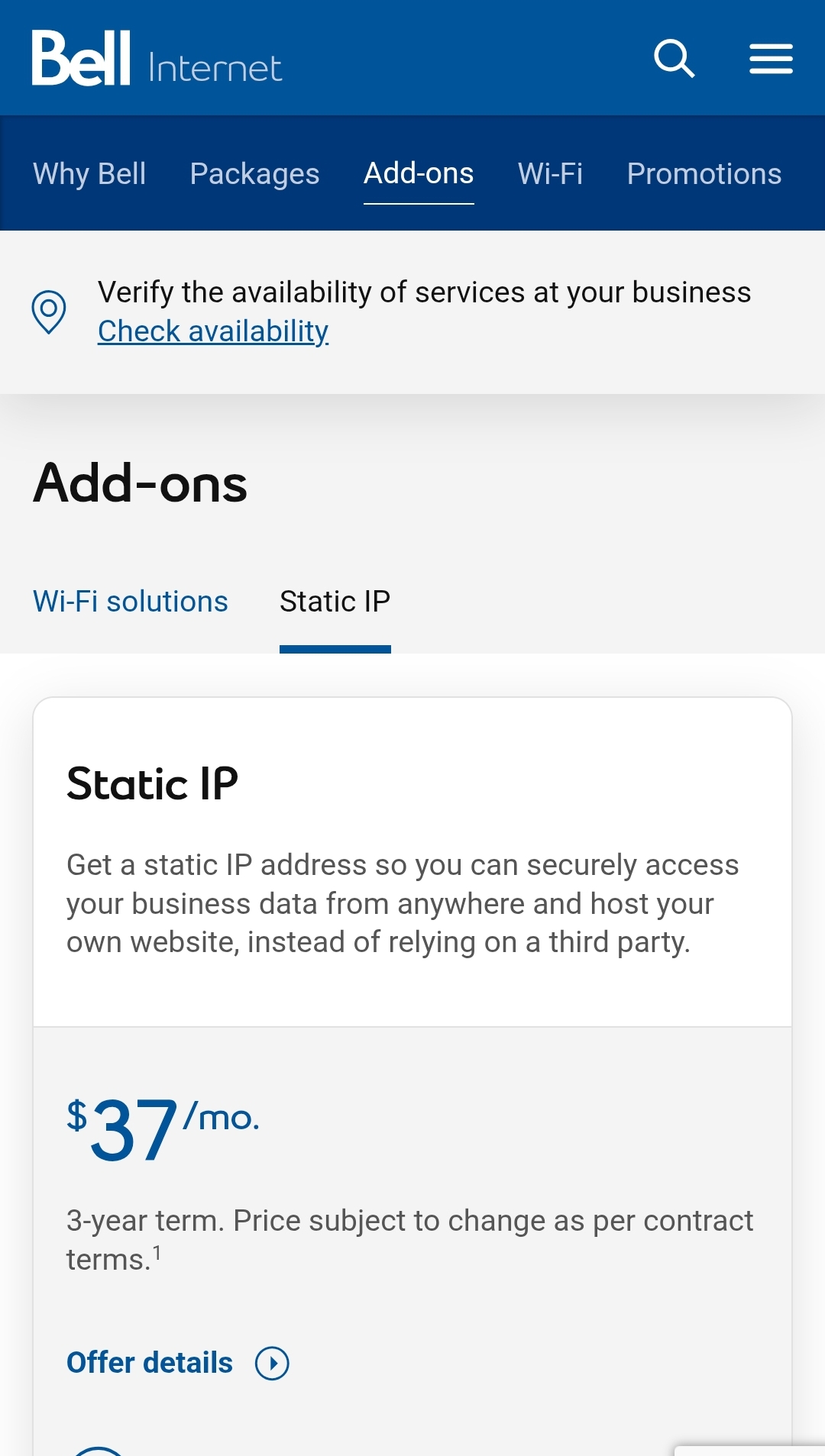Select the Add-ons nav item
Image resolution: width=825 pixels, height=1456 pixels.
419,173
